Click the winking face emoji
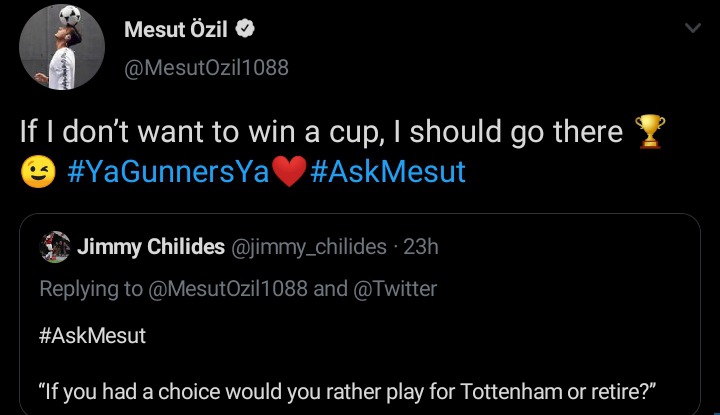The width and height of the screenshot is (720, 415). coord(38,172)
